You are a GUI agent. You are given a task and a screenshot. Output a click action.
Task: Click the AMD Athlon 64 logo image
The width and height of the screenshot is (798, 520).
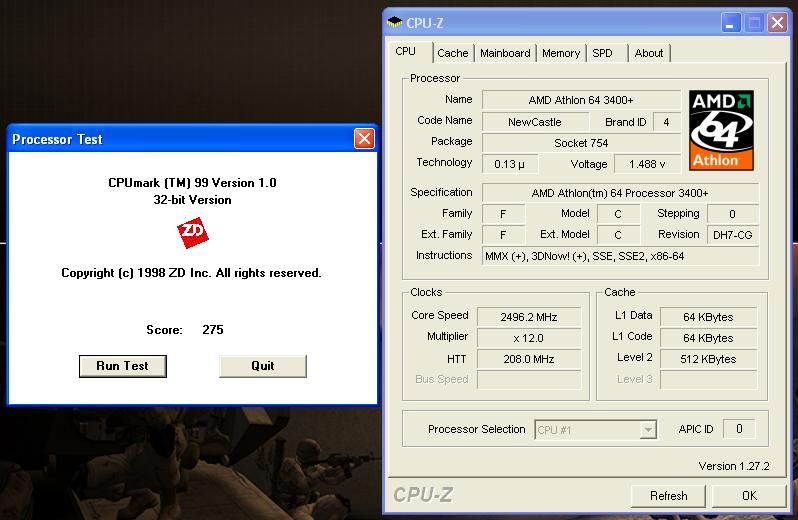(721, 130)
